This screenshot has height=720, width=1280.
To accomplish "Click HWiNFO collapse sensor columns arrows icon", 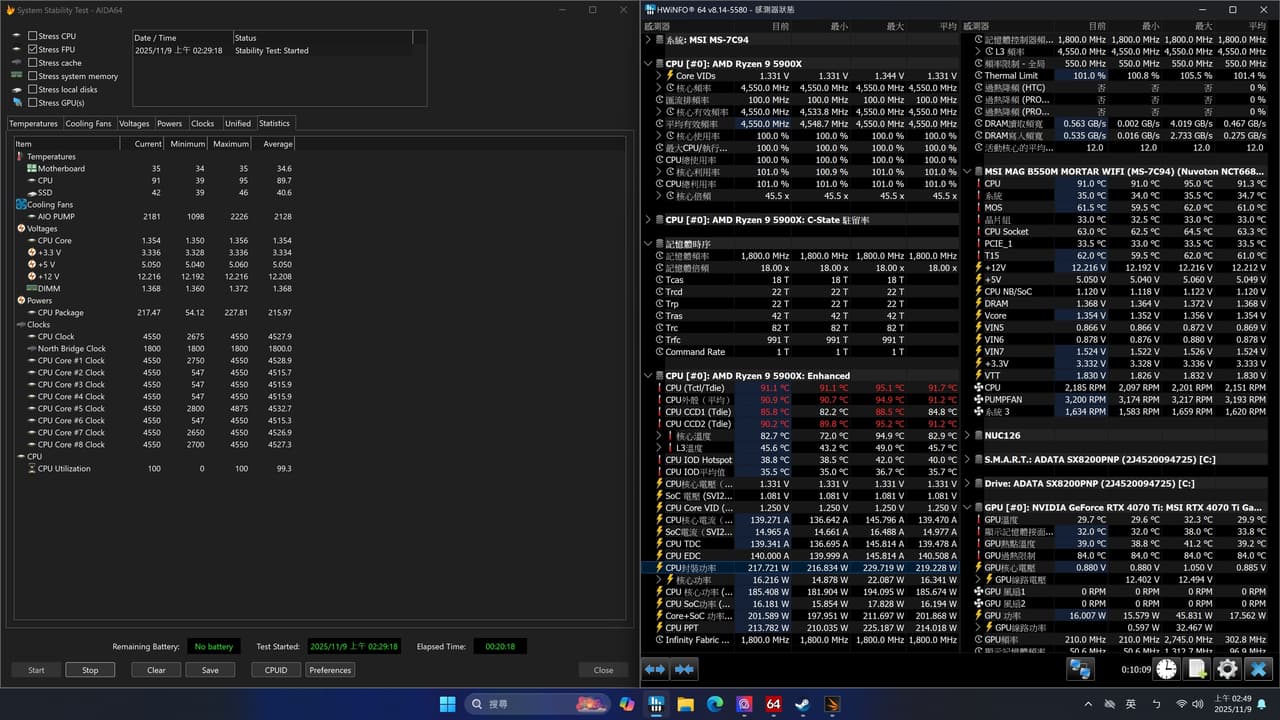I will coord(685,669).
